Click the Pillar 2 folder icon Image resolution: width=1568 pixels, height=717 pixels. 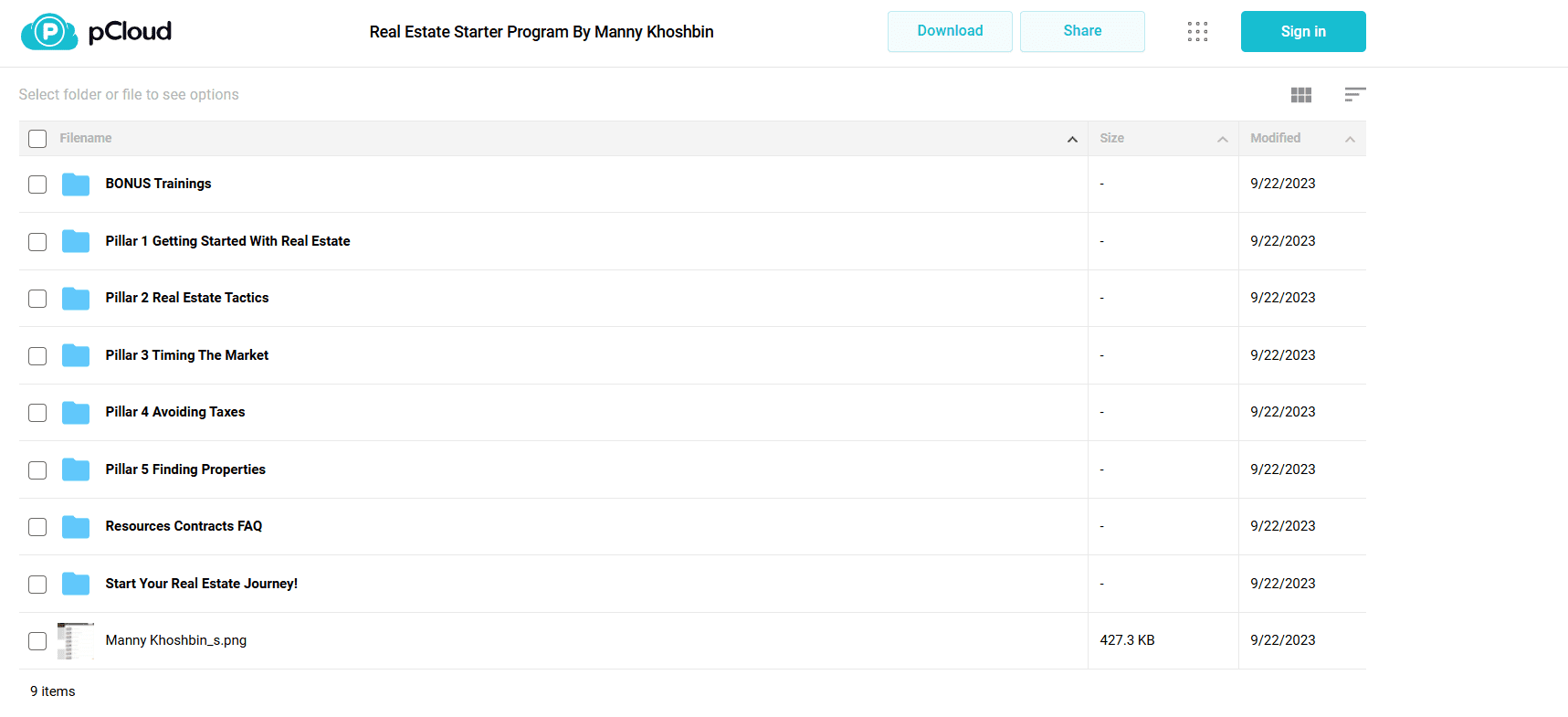coord(76,299)
